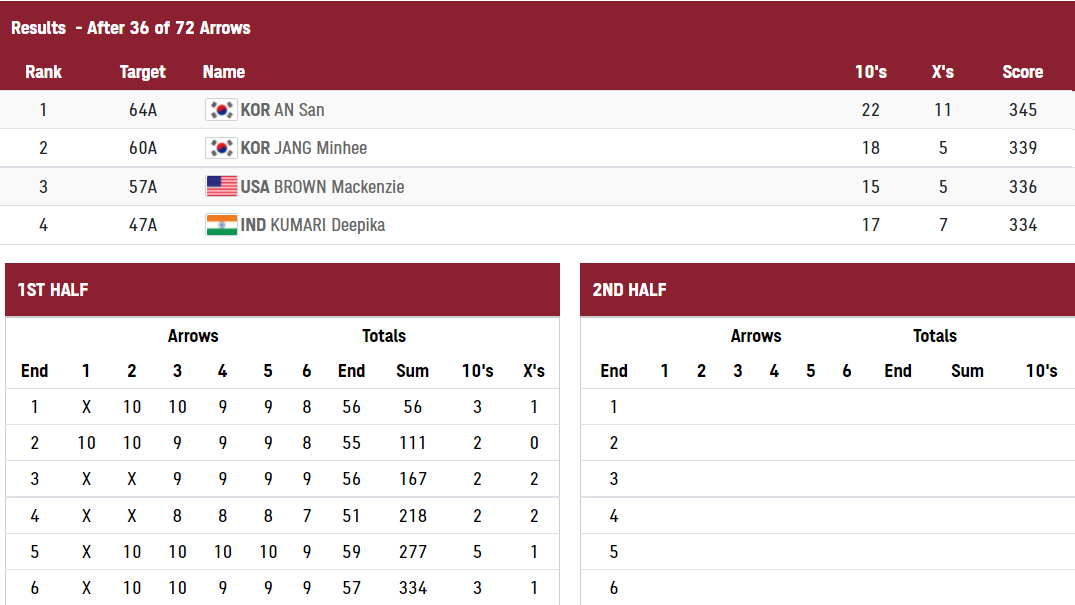Screen dimensions: 1075x605
Task: Click end total 59 in fifth row
Action: coord(351,552)
